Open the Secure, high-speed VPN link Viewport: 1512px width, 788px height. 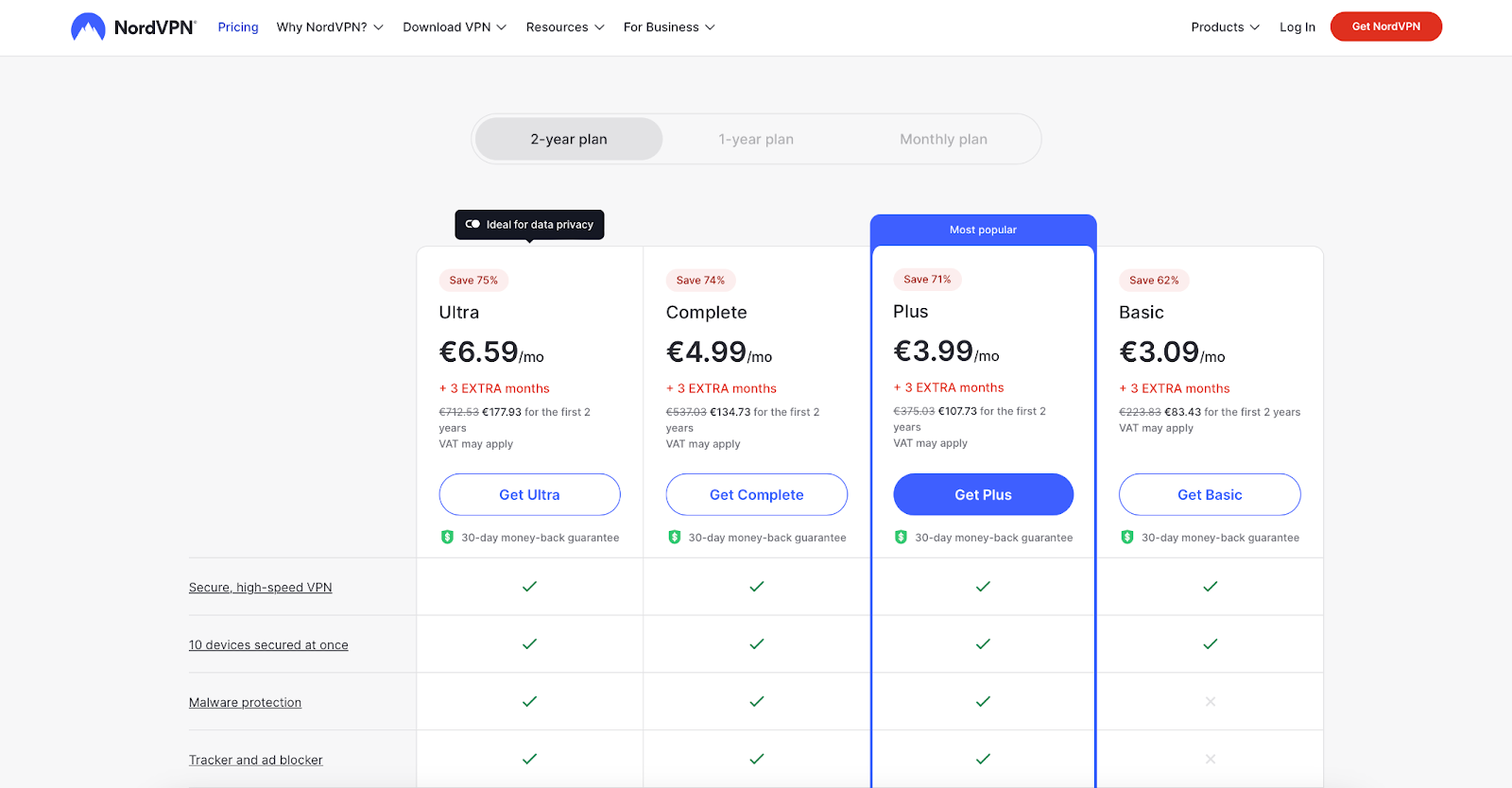coord(261,588)
